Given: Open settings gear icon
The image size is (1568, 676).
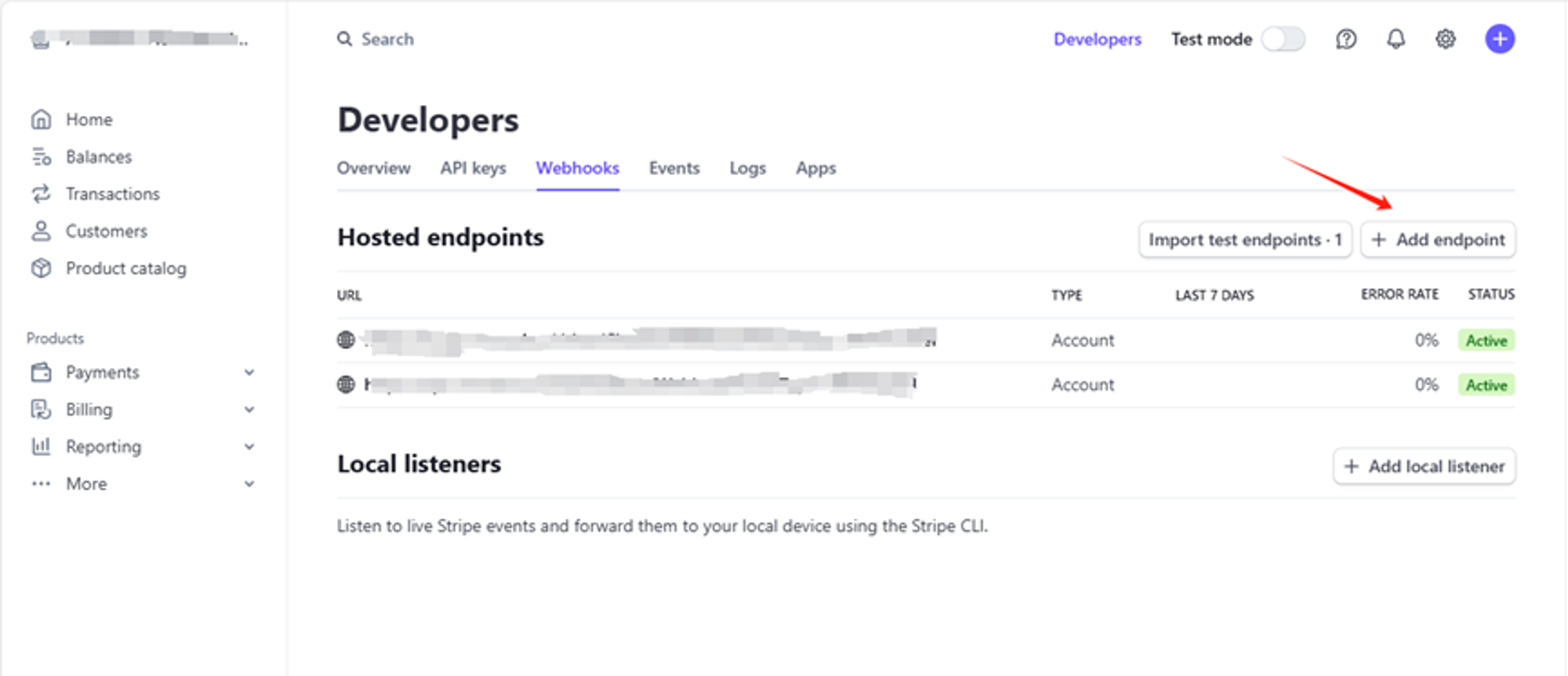Looking at the screenshot, I should (1445, 39).
